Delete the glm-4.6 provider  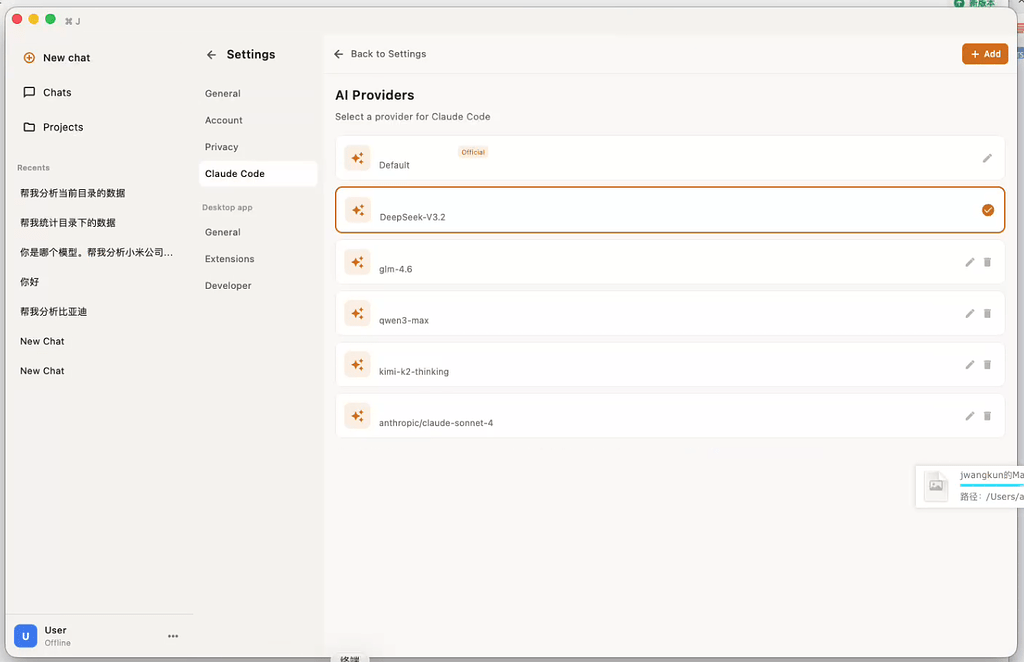point(987,262)
